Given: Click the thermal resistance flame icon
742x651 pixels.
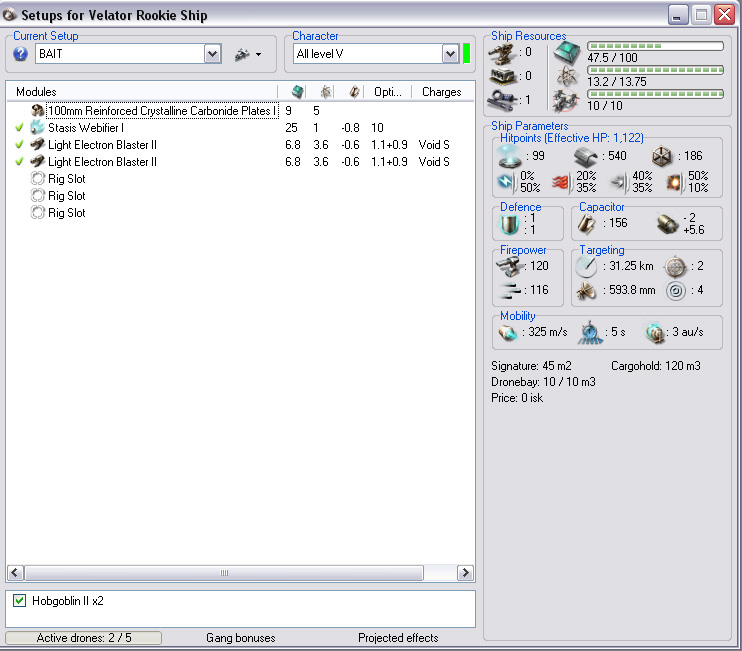Looking at the screenshot, I should point(562,182).
